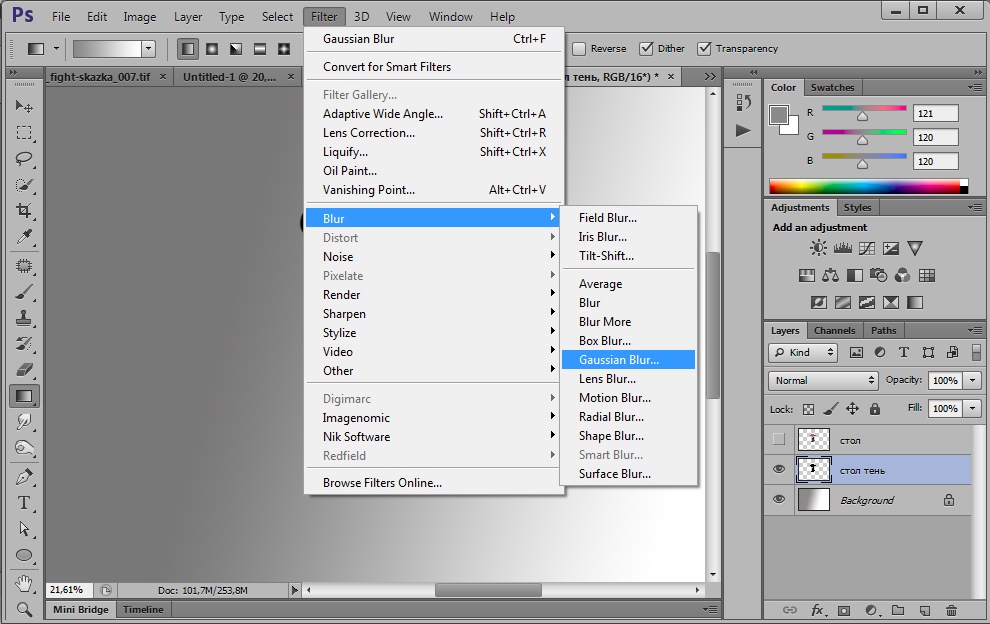Open the Fill slider dropdown arrow
This screenshot has width=990, height=624.
(x=973, y=409)
